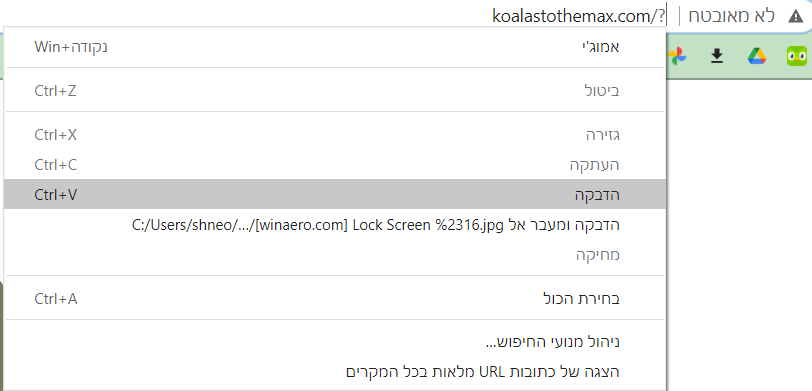Click the Ctrl+A shortcut label row
Image resolution: width=812 pixels, height=391 pixels.
pyautogui.click(x=56, y=299)
